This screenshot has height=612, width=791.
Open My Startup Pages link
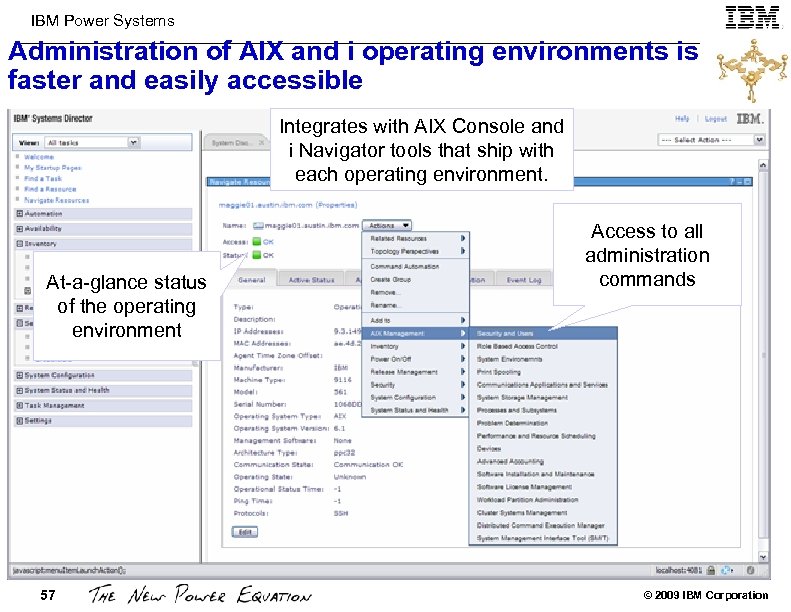tap(53, 168)
